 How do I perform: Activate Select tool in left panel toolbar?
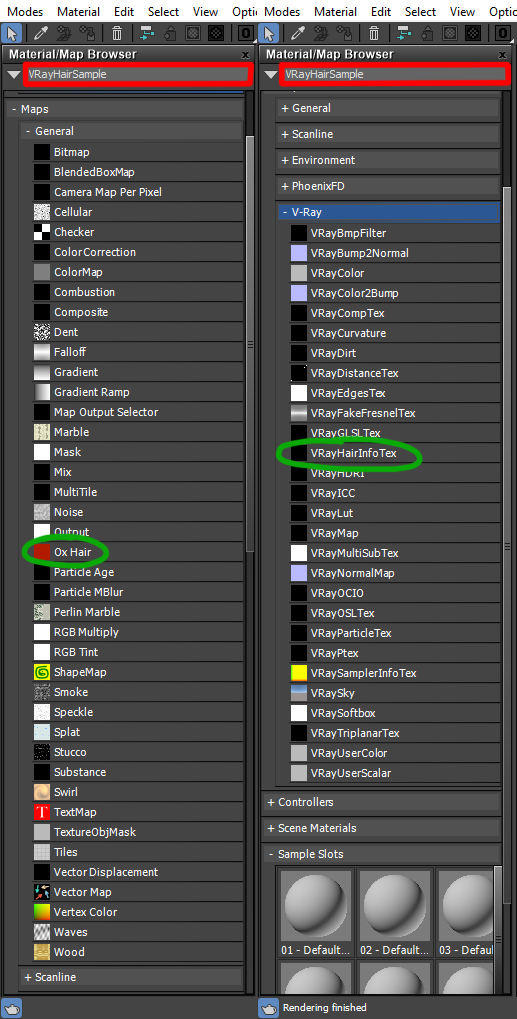click(x=12, y=33)
